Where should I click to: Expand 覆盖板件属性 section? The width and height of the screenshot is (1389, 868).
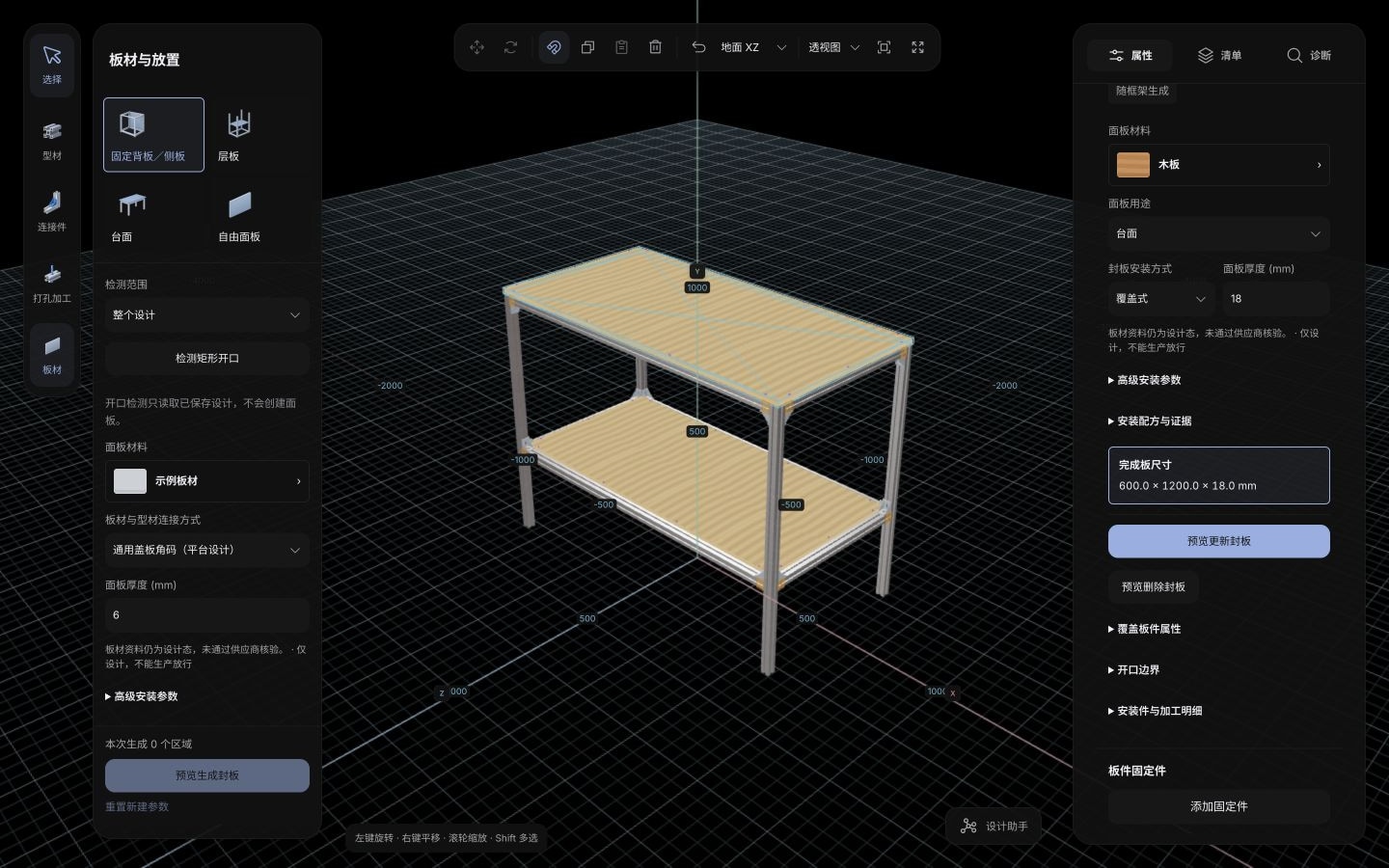1145,629
